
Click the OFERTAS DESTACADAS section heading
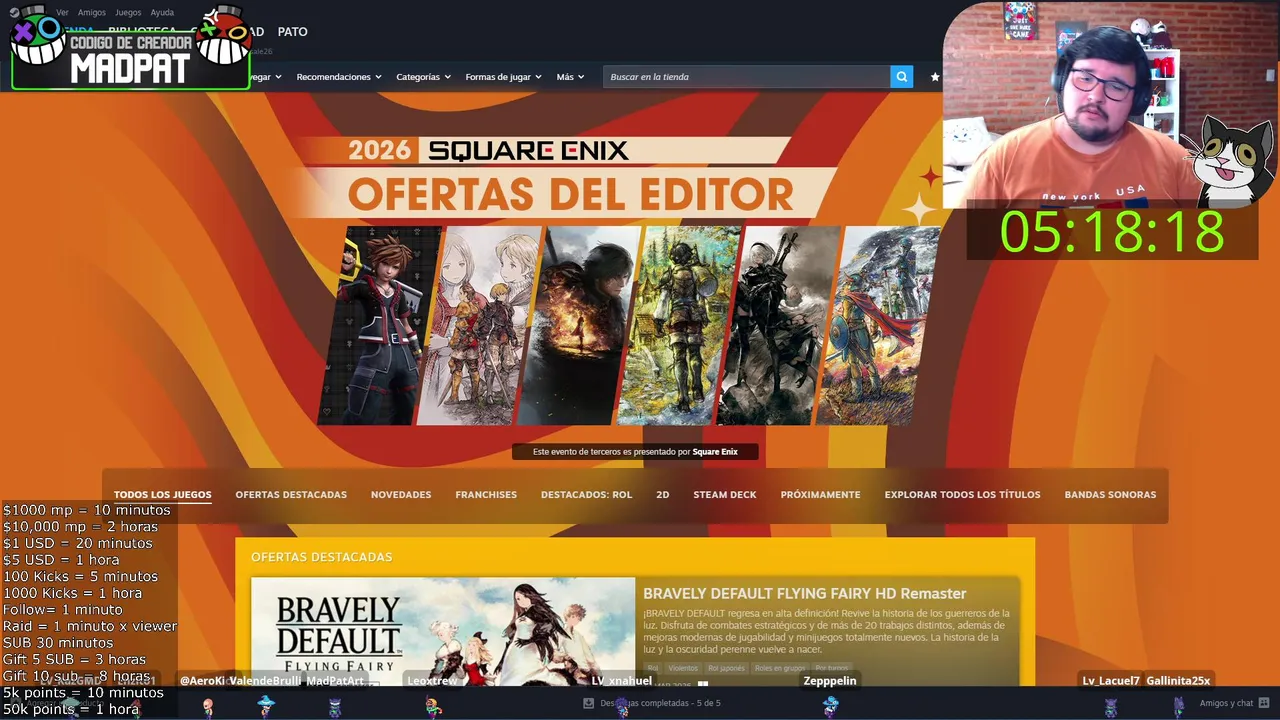point(322,557)
